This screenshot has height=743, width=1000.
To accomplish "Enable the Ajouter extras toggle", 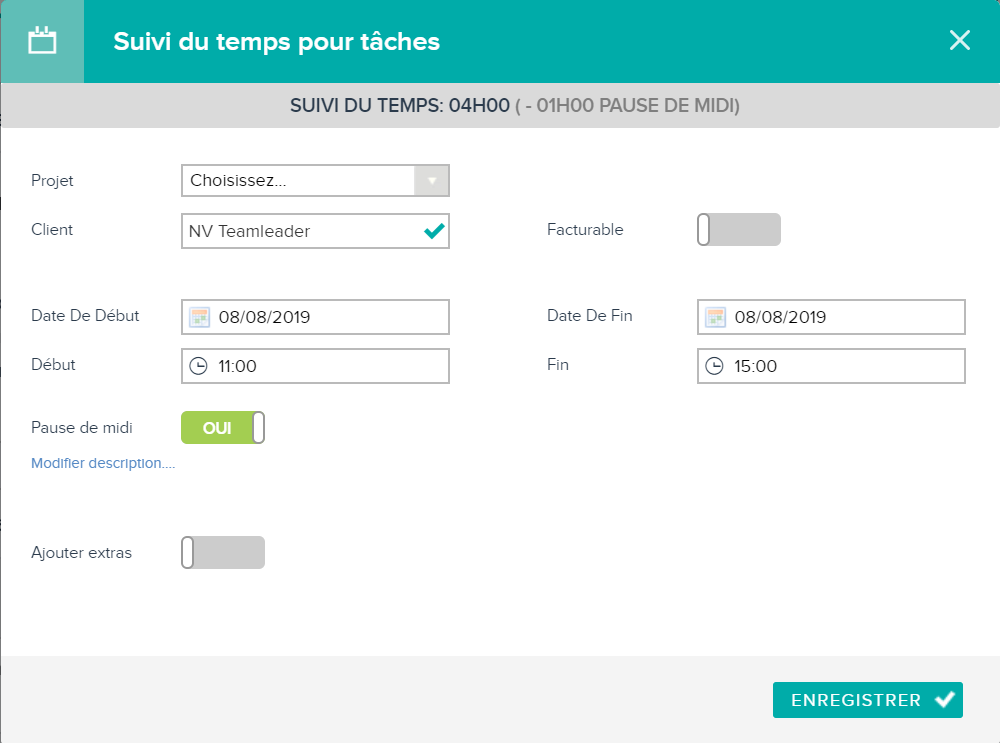I will 223,552.
